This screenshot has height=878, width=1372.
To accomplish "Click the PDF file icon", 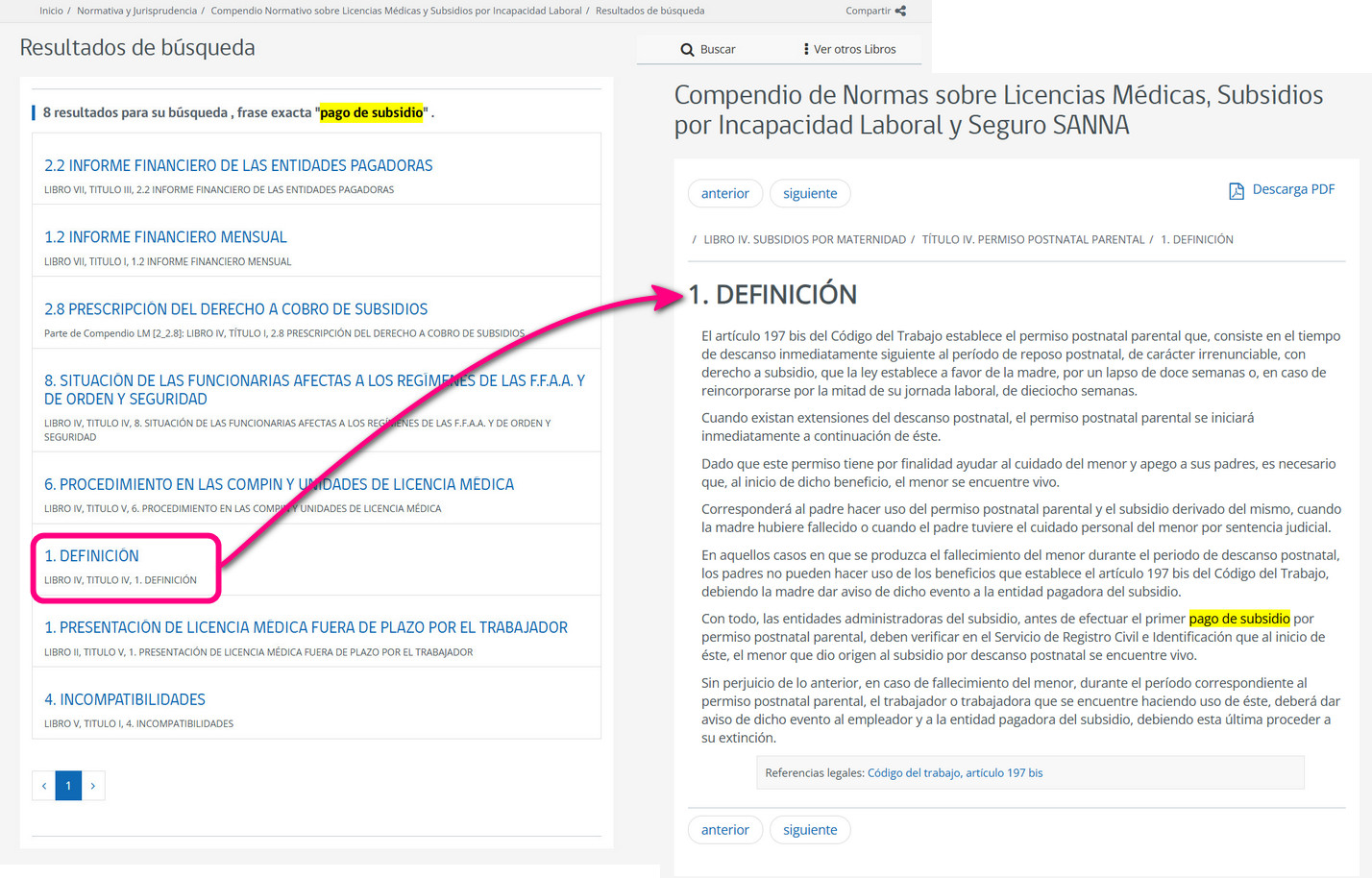I will 1237,191.
